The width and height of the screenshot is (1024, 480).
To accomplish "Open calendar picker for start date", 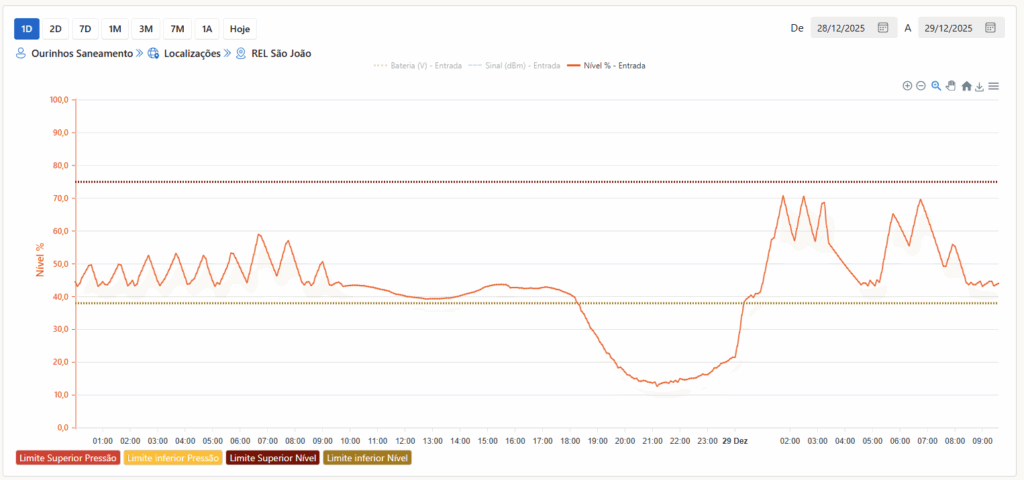I will (883, 28).
